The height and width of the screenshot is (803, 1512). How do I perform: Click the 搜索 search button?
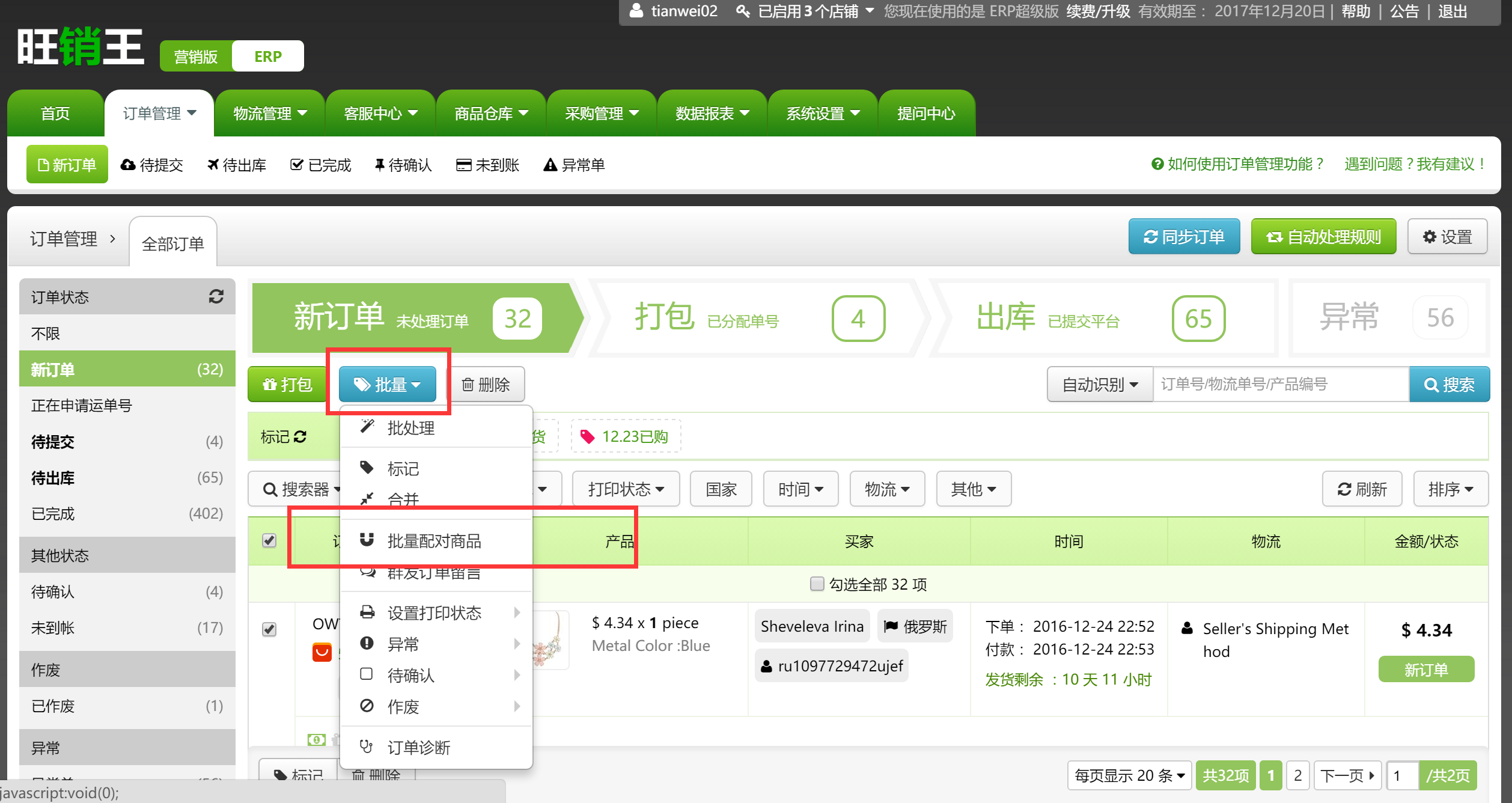pos(1450,384)
